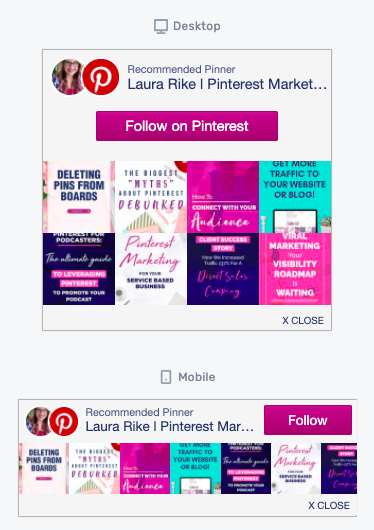Click Laura Rike's profile photo in desktop widget
Viewport: 374px width, 530px height.
coord(68,77)
